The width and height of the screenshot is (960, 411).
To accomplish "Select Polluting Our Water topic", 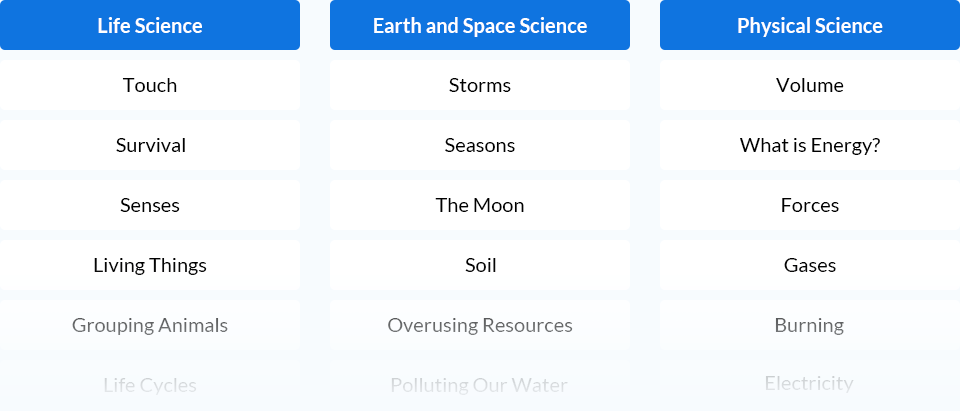I will (480, 385).
